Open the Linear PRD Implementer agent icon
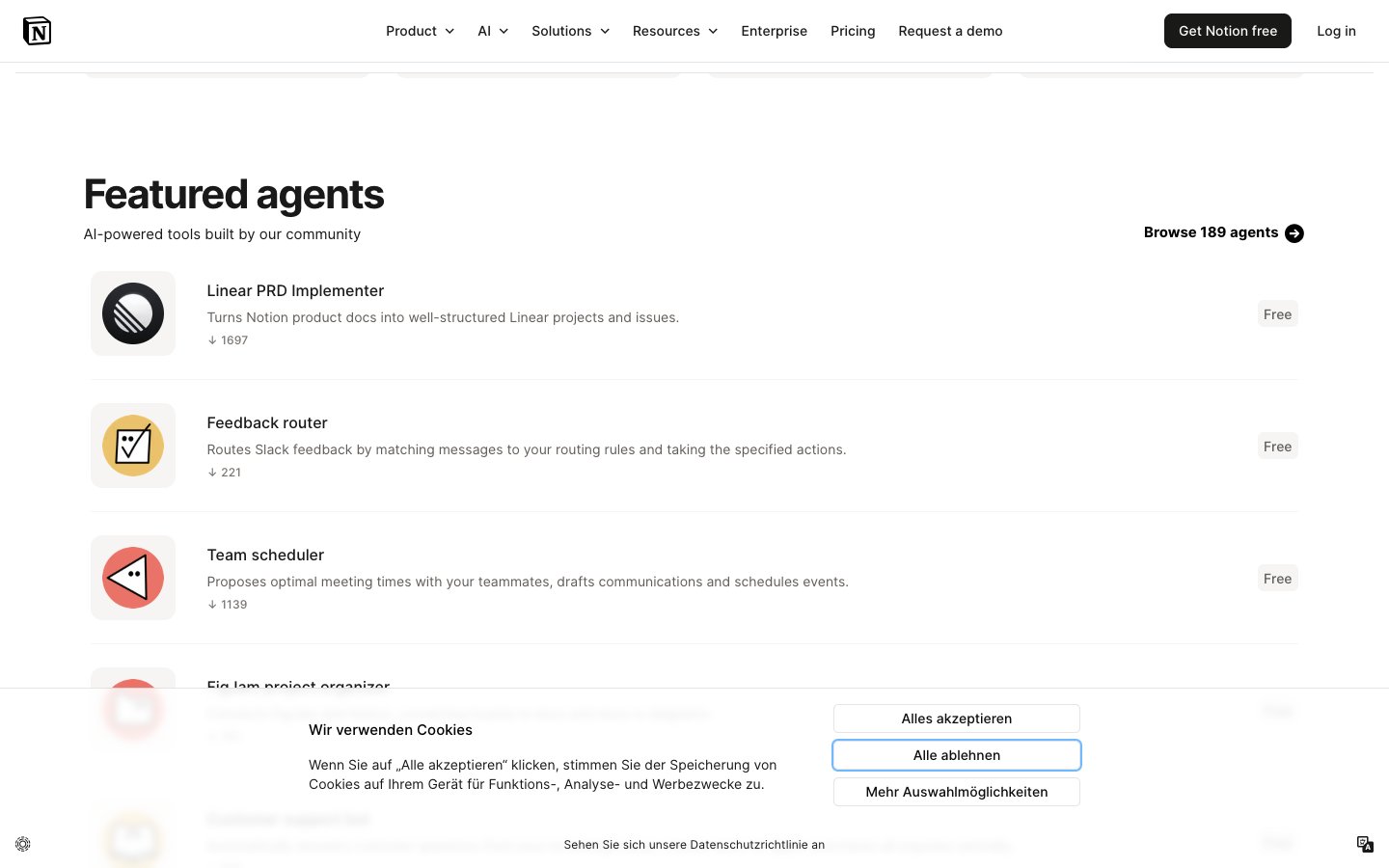This screenshot has height=868, width=1389. click(x=133, y=313)
